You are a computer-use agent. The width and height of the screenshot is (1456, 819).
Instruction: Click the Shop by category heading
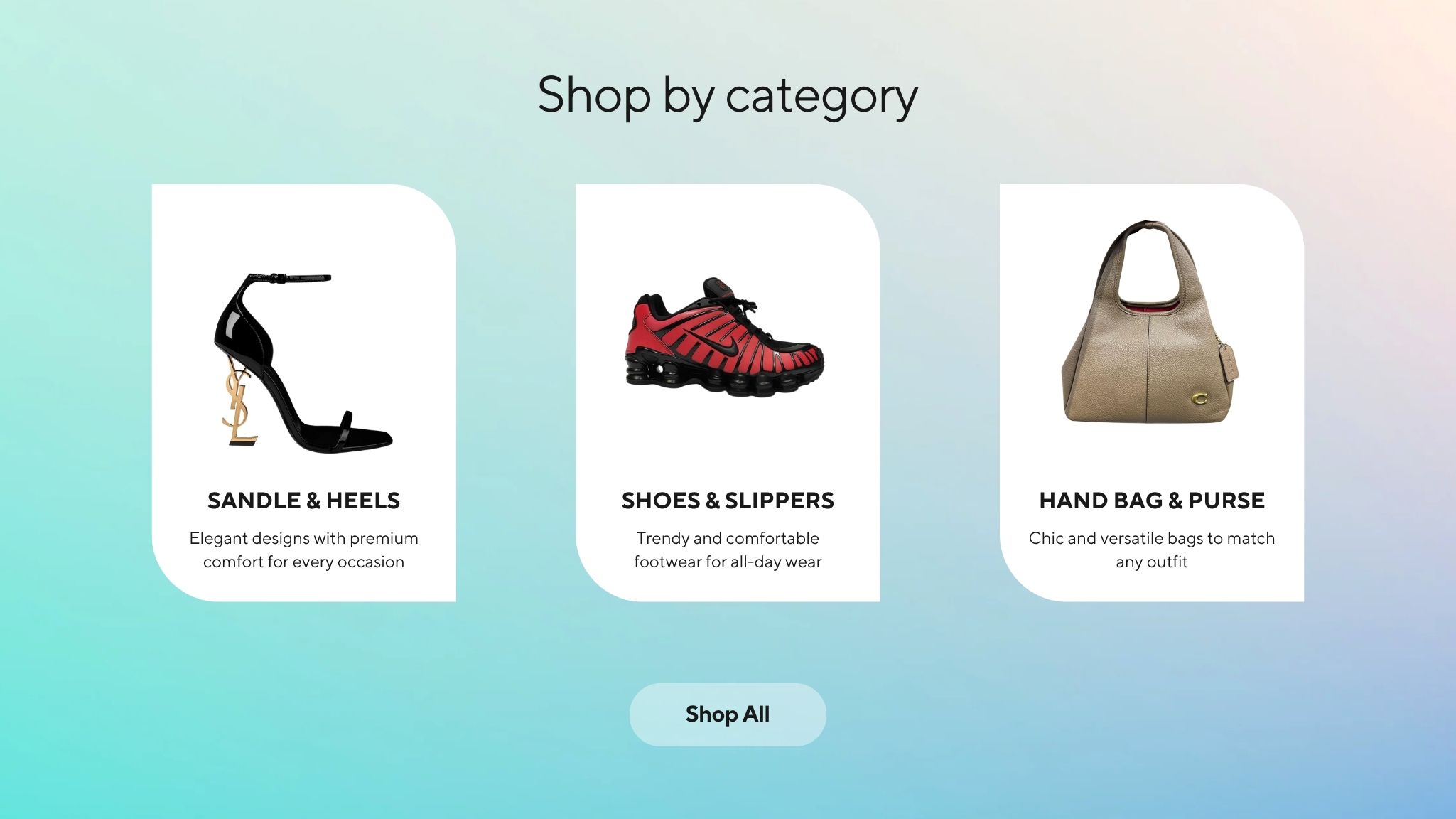[728, 95]
